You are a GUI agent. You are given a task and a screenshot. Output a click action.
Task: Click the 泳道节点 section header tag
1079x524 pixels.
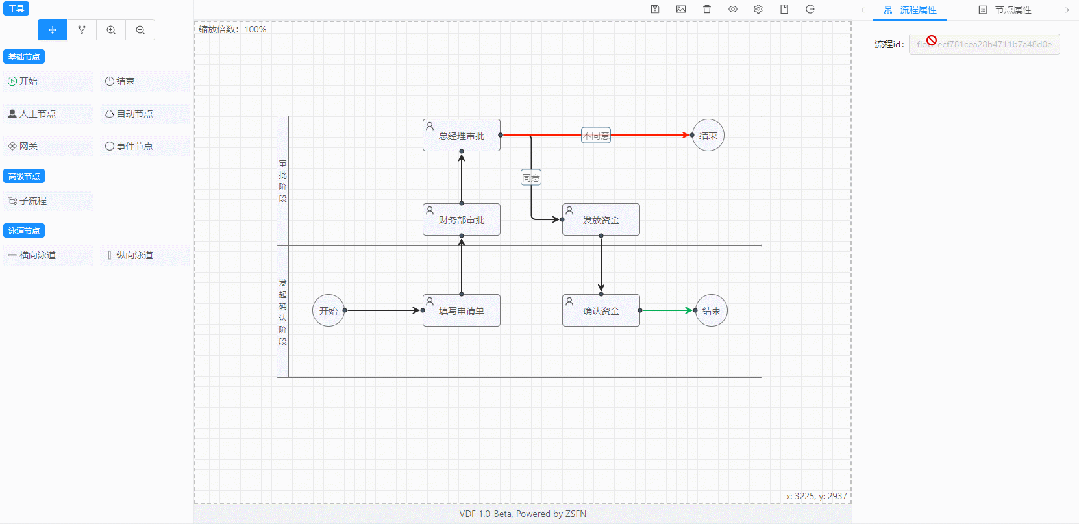pyautogui.click(x=25, y=230)
